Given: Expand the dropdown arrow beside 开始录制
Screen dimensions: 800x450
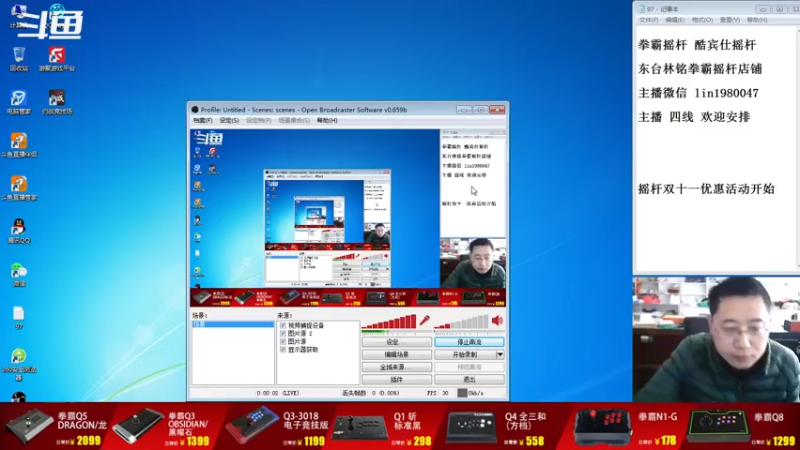Looking at the screenshot, I should tap(500, 355).
